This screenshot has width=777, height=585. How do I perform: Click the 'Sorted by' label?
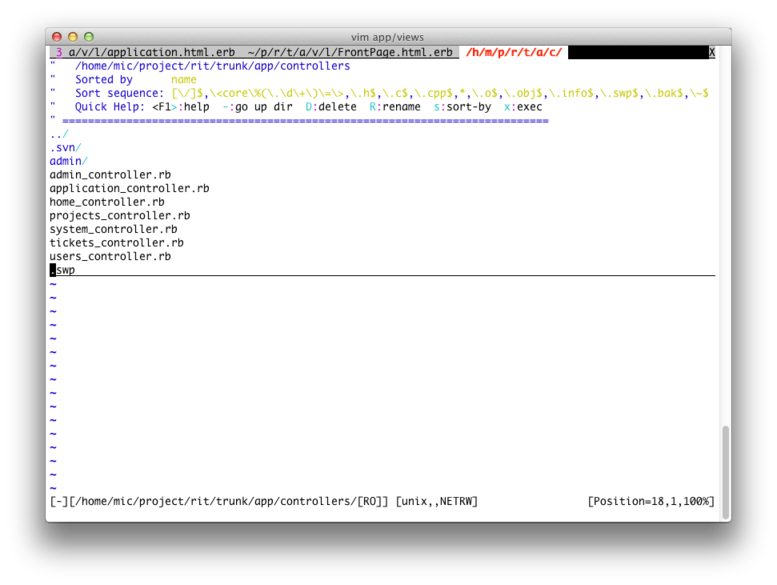104,79
